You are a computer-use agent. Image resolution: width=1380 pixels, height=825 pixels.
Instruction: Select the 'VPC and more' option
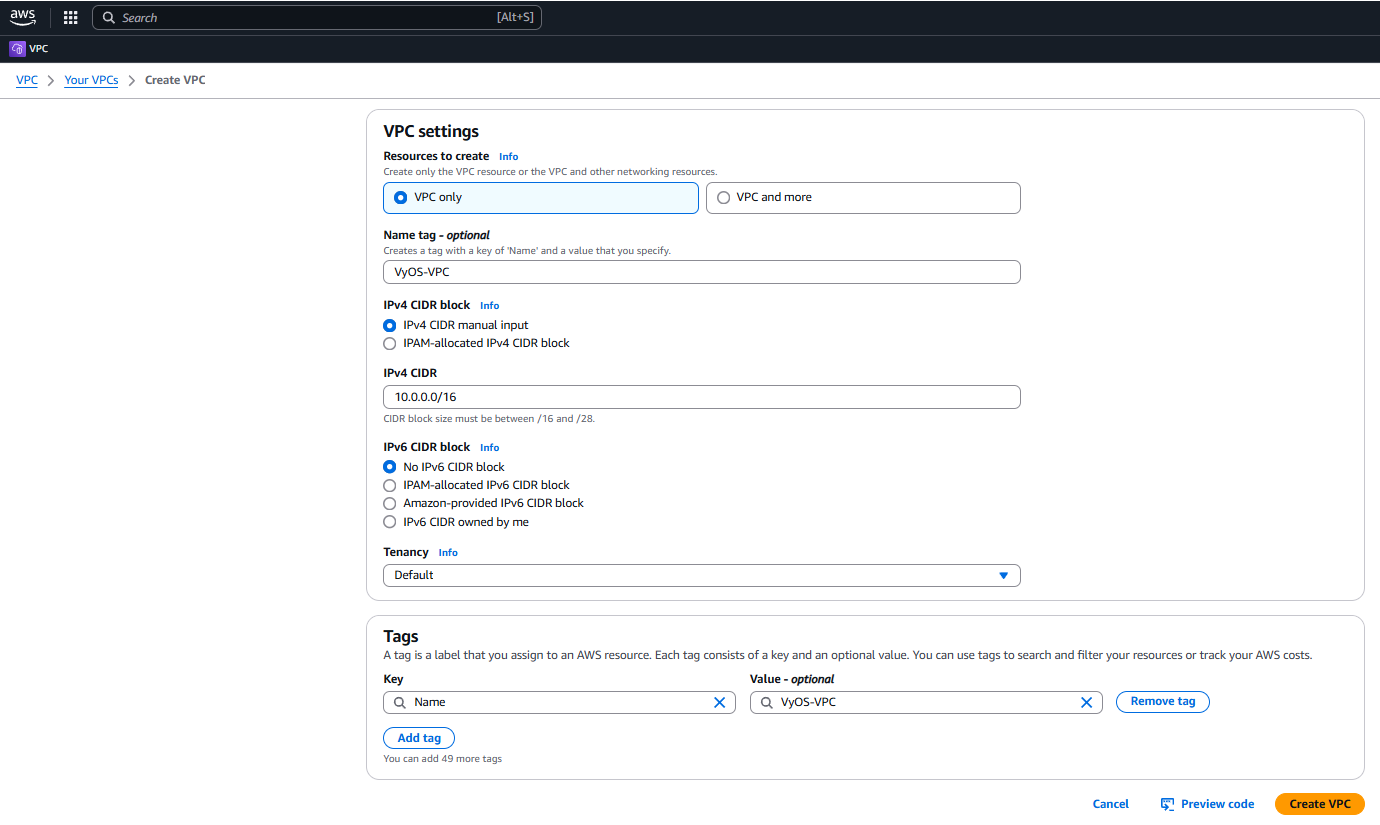(724, 198)
